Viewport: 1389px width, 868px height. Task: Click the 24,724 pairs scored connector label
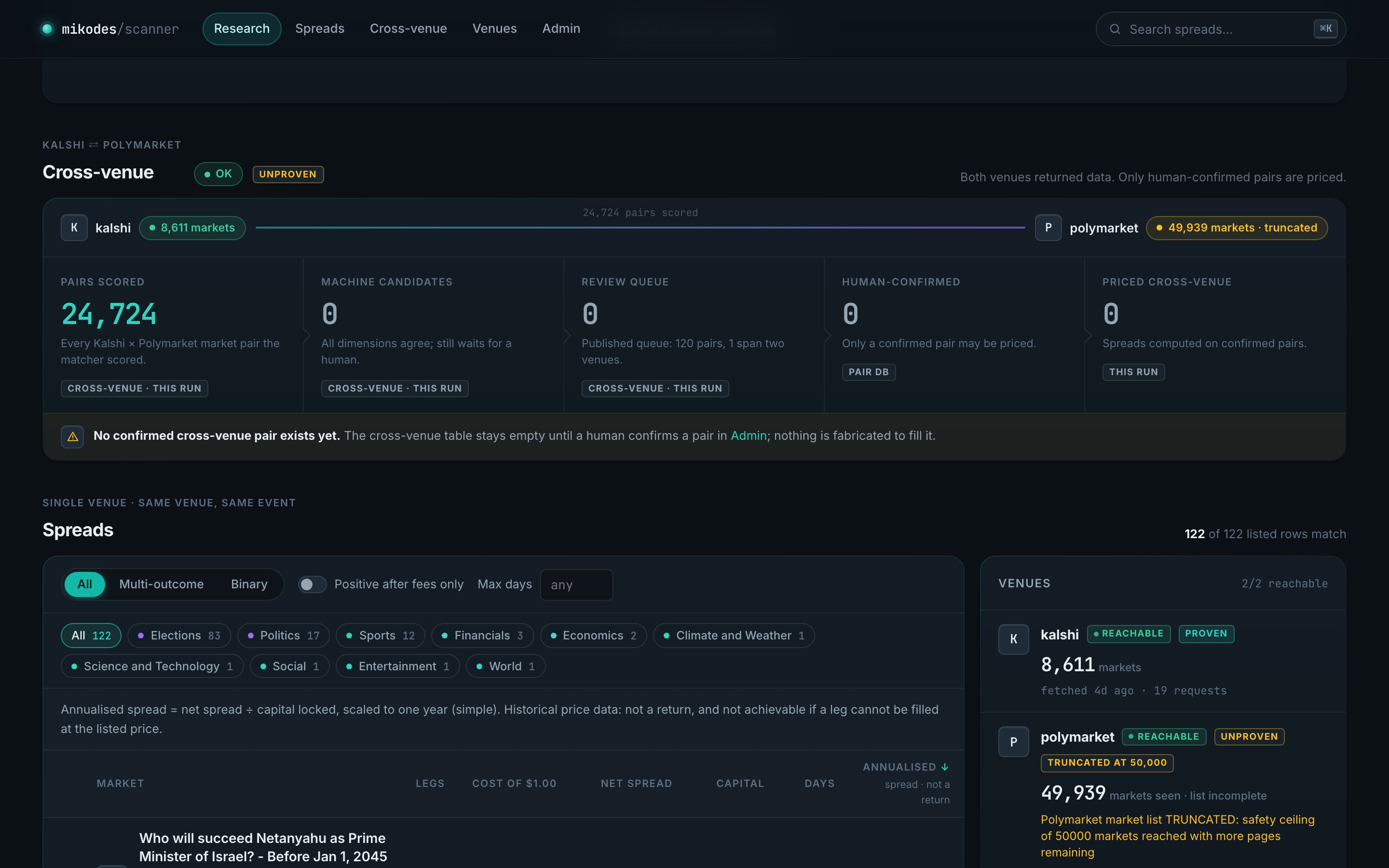tap(640, 213)
